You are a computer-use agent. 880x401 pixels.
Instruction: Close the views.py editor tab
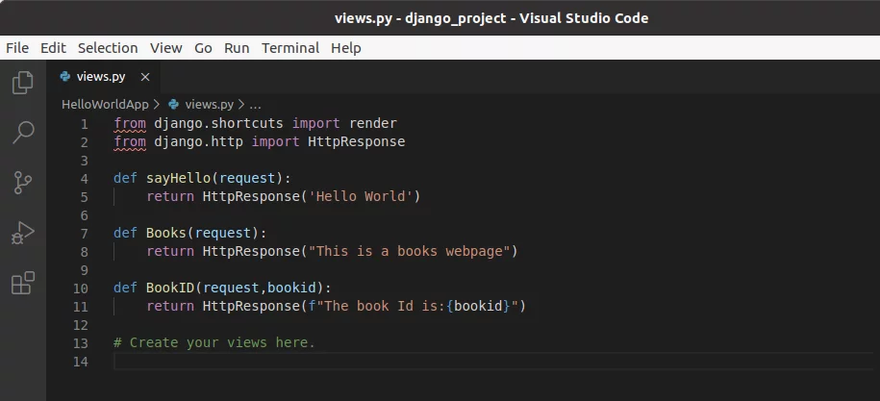145,77
